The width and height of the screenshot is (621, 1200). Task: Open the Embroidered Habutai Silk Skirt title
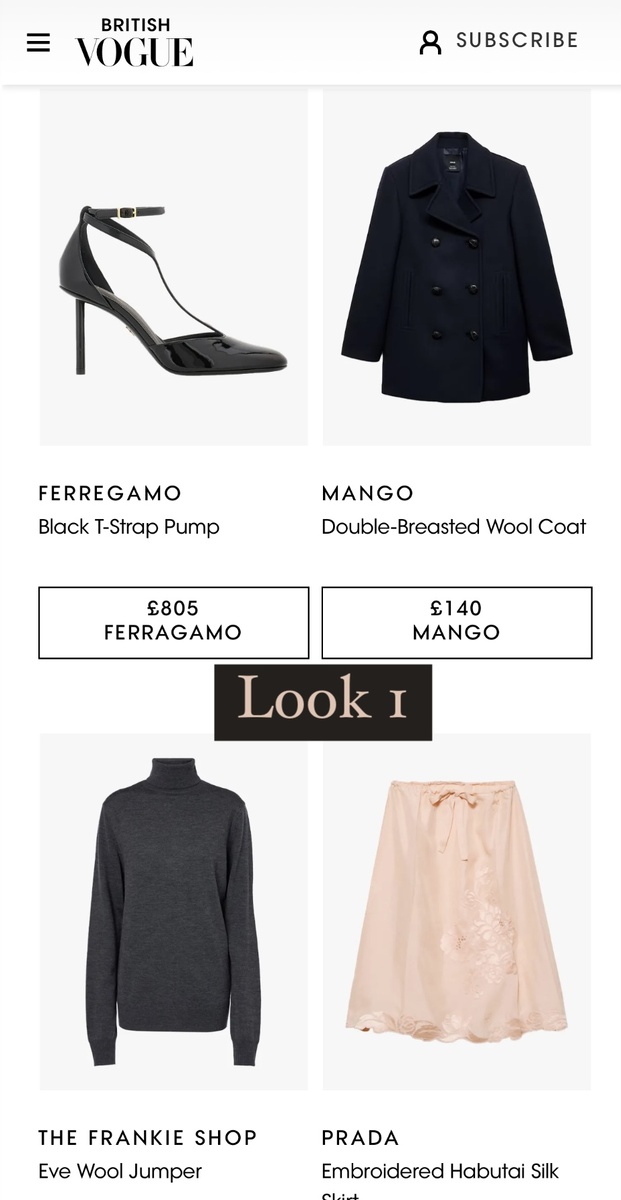440,1180
